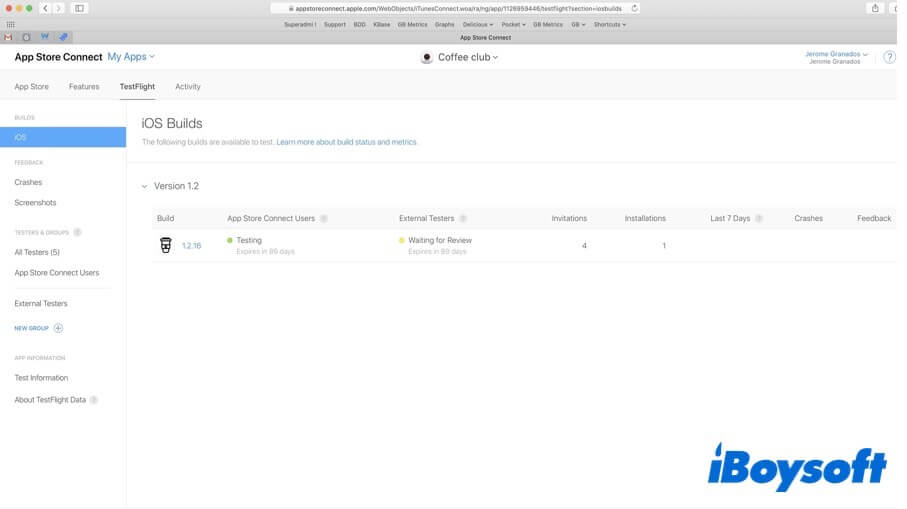Open the Support bookmark

pos(334,24)
